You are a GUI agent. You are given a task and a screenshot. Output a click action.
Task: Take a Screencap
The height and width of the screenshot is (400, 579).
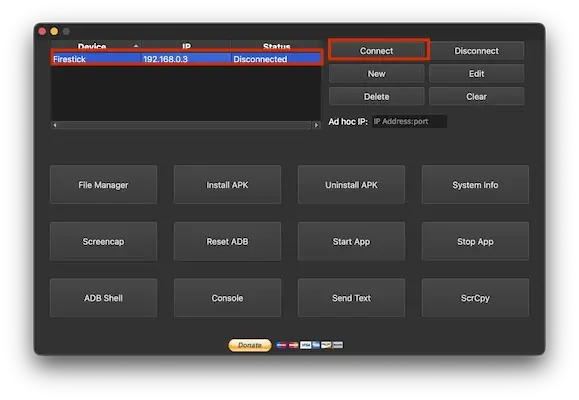click(x=103, y=241)
